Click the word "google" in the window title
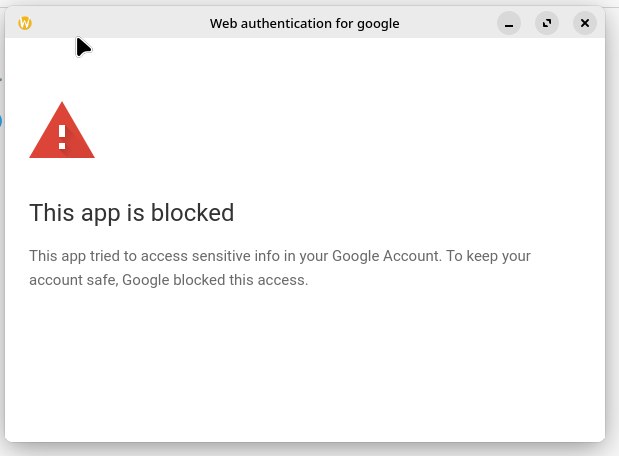619x456 pixels. point(378,23)
